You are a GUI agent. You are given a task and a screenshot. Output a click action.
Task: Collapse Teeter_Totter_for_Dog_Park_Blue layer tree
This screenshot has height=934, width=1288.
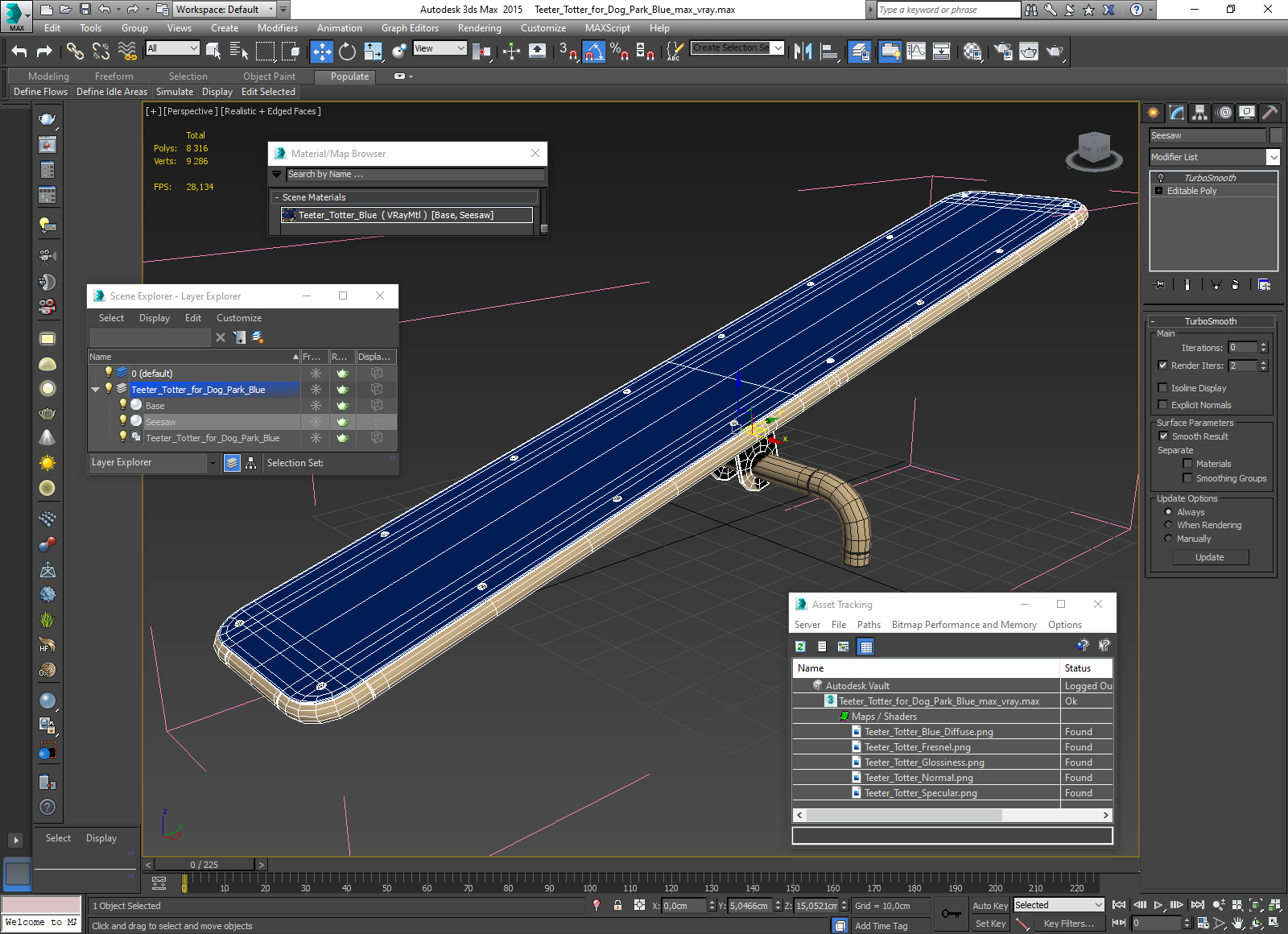pos(96,390)
